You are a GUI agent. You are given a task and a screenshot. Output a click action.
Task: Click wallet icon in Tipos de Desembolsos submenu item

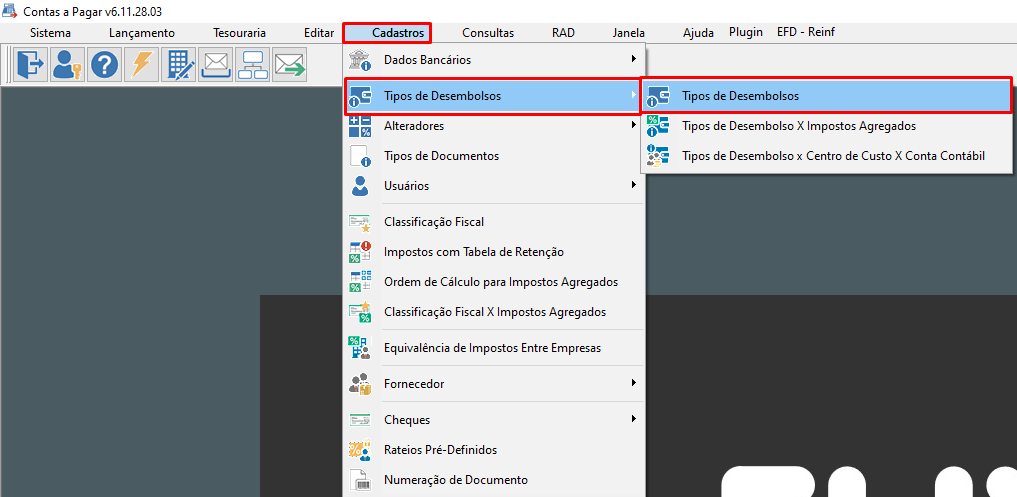click(x=658, y=96)
